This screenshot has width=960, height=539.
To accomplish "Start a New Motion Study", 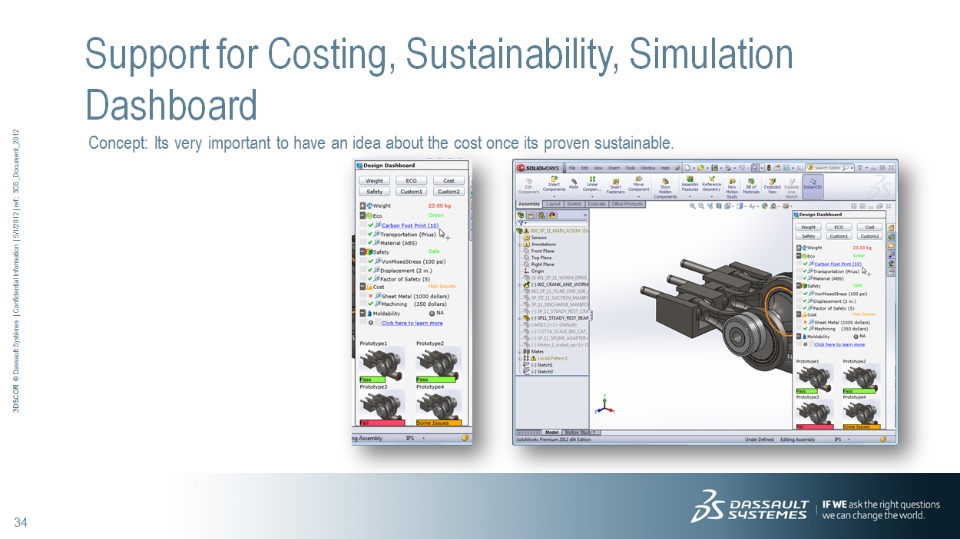I will (x=732, y=188).
